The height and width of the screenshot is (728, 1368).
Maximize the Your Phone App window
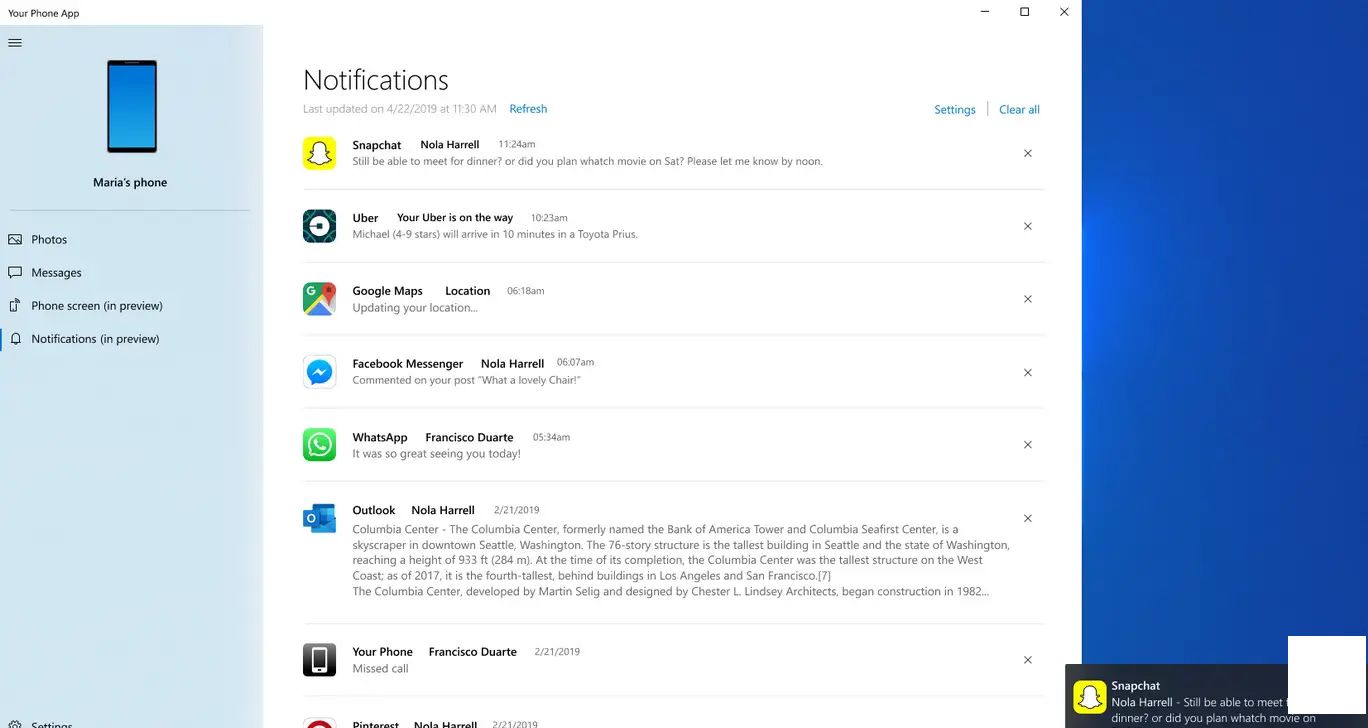point(1024,12)
